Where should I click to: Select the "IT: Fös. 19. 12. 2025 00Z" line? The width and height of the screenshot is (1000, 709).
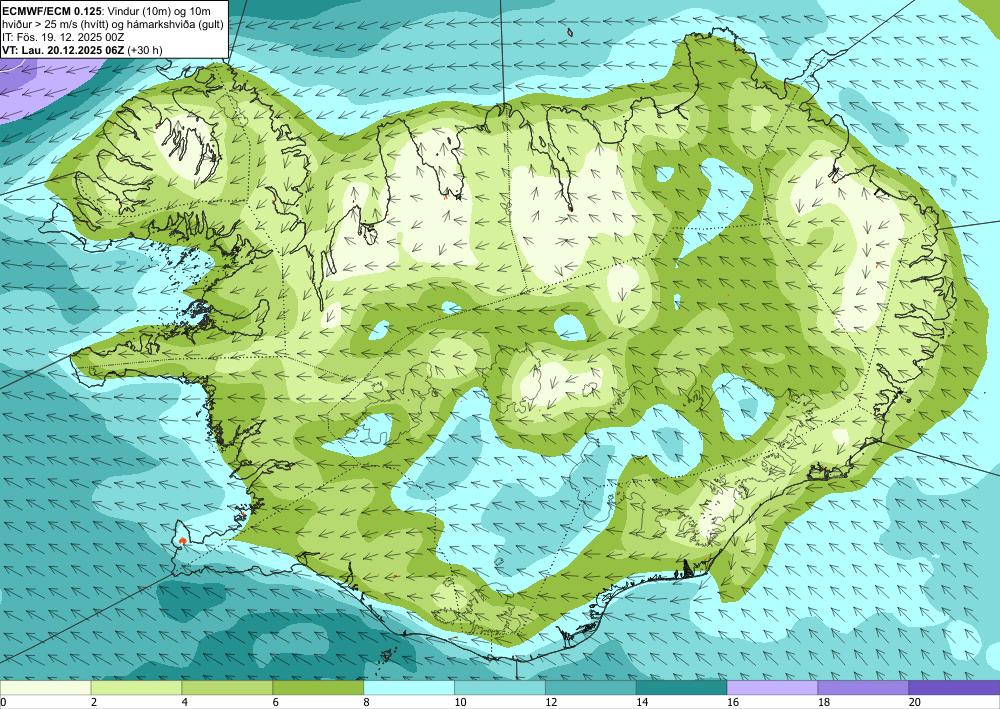[x=63, y=37]
